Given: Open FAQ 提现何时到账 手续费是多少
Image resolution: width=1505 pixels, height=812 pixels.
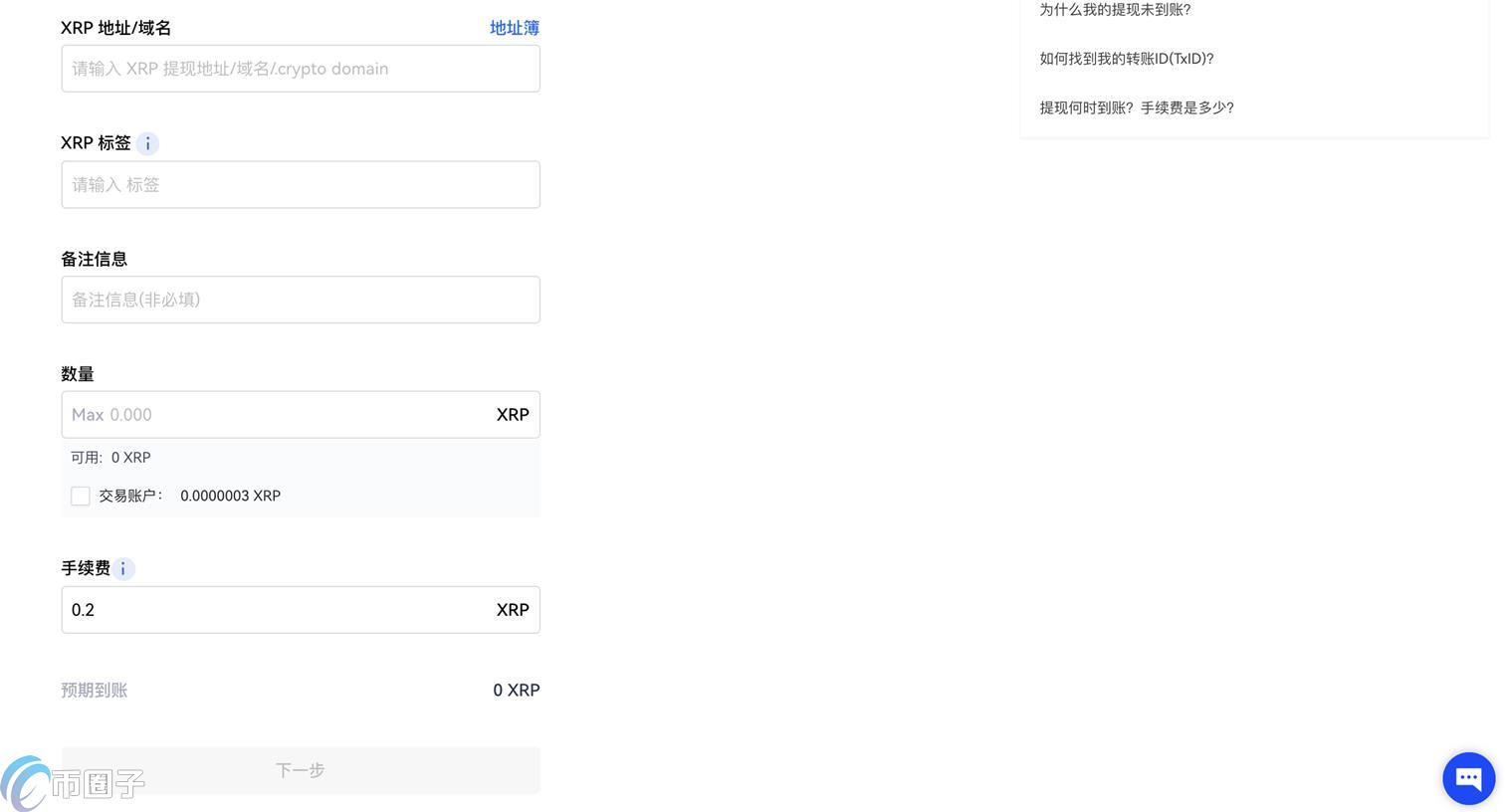Looking at the screenshot, I should (x=1137, y=106).
